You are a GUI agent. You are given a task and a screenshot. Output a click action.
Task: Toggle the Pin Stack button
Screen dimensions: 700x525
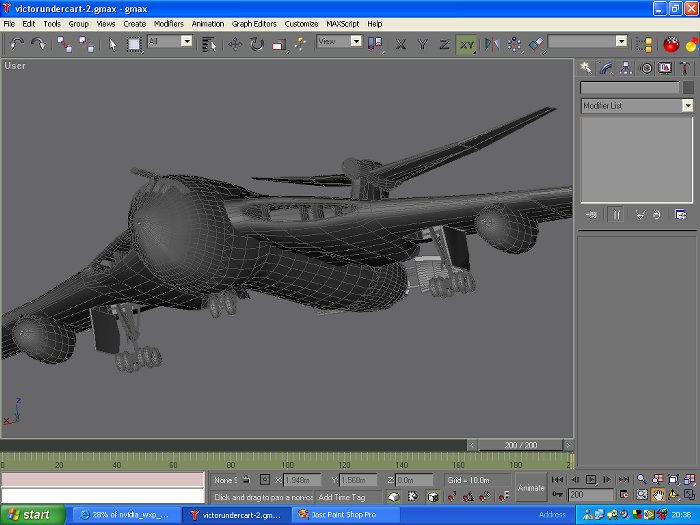pos(593,214)
